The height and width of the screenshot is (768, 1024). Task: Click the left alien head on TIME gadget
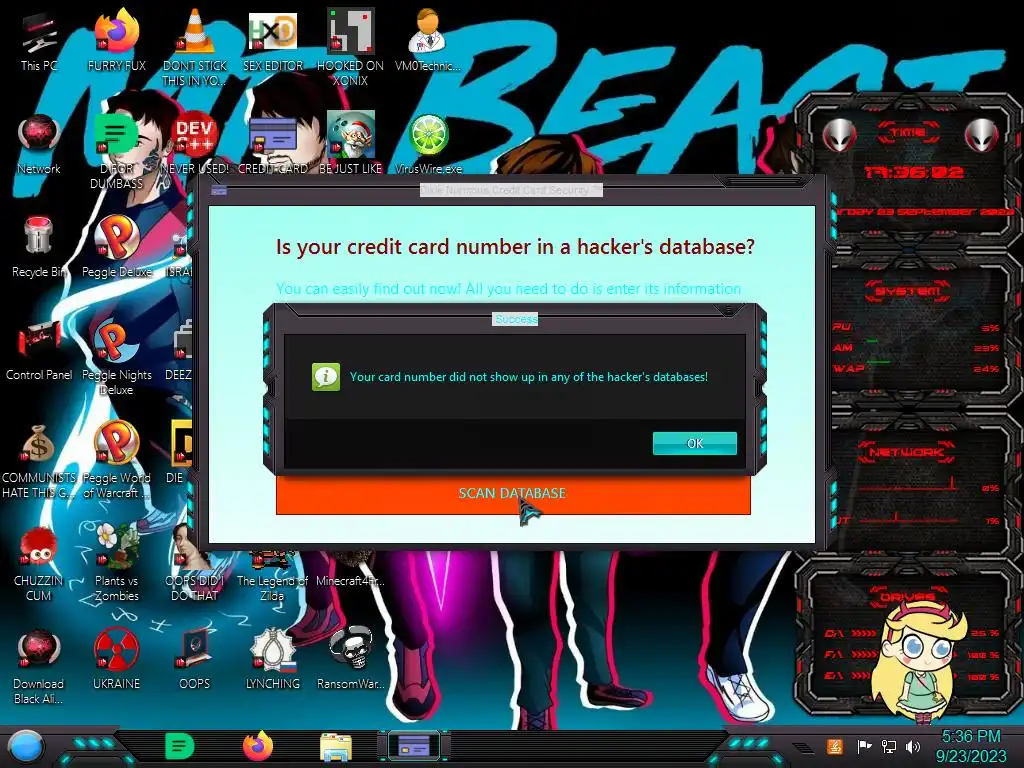839,136
